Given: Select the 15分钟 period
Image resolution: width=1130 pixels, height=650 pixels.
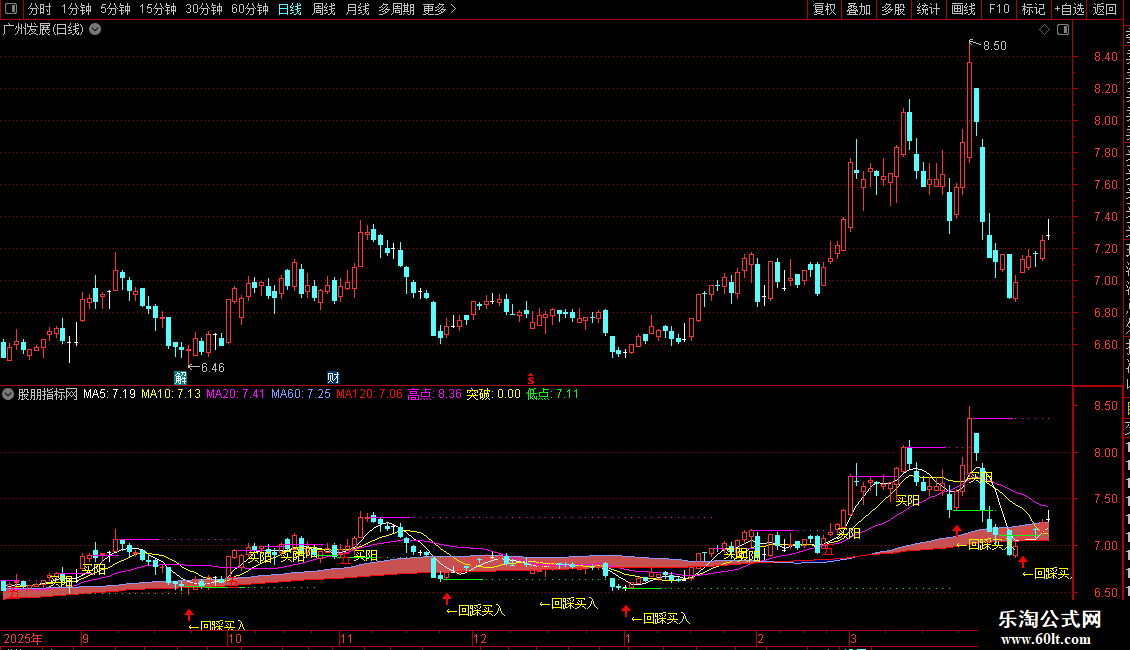Looking at the screenshot, I should (x=158, y=9).
